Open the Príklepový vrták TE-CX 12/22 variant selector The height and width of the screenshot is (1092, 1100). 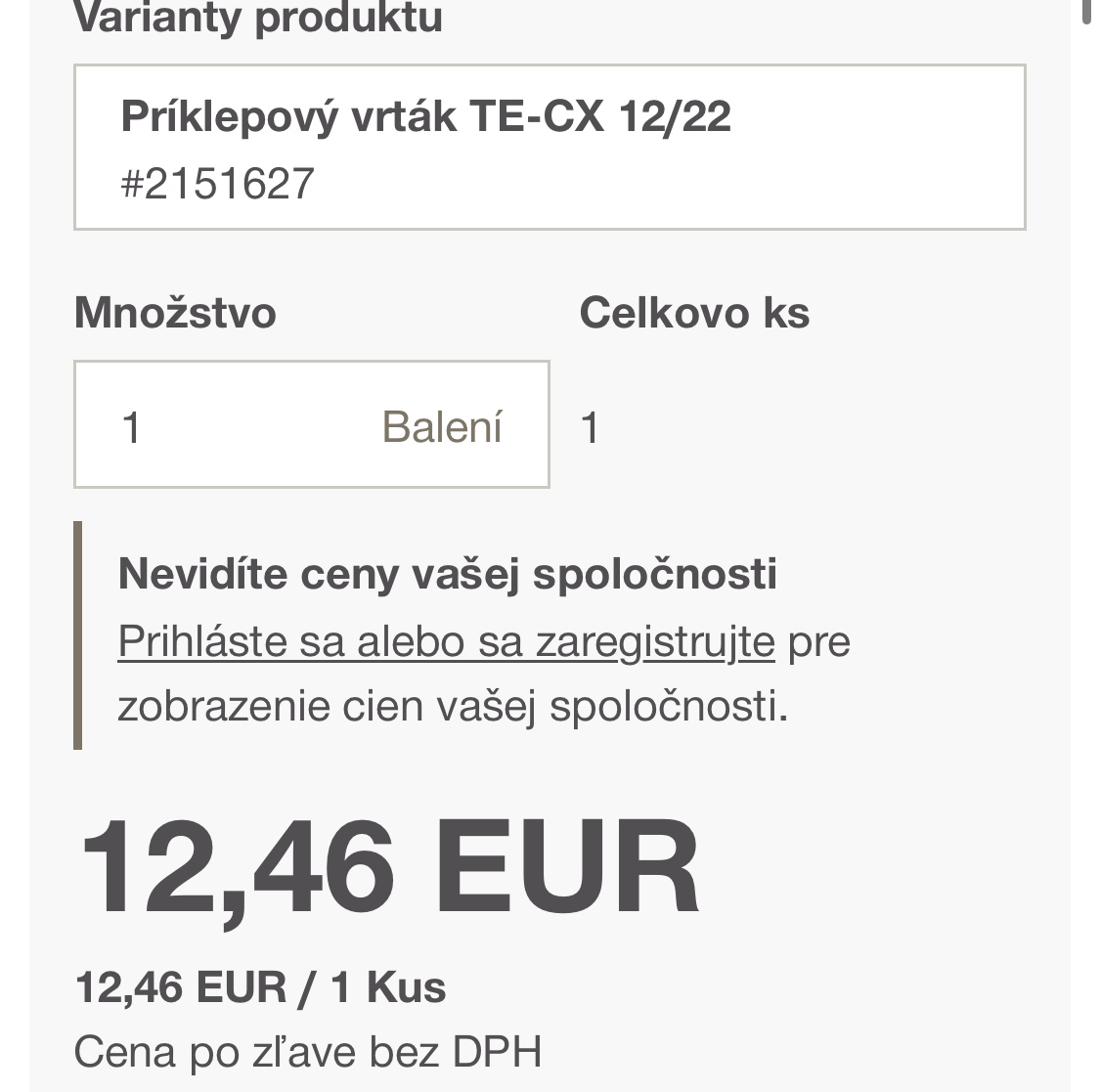click(549, 148)
